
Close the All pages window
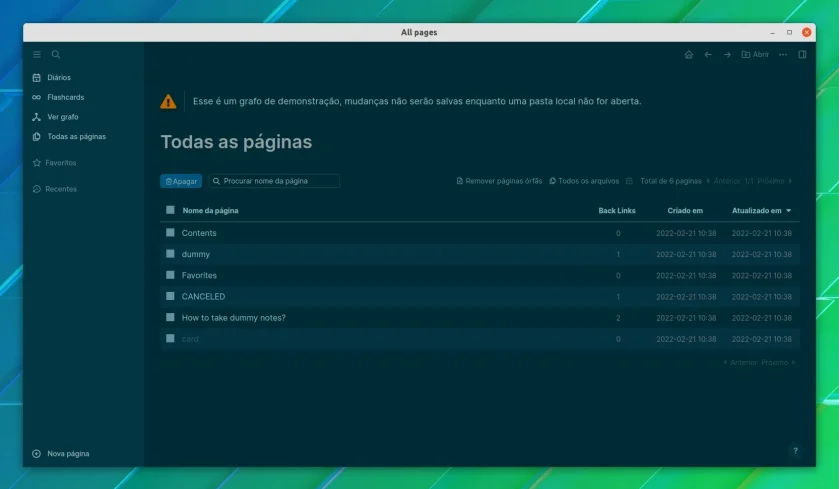[806, 32]
